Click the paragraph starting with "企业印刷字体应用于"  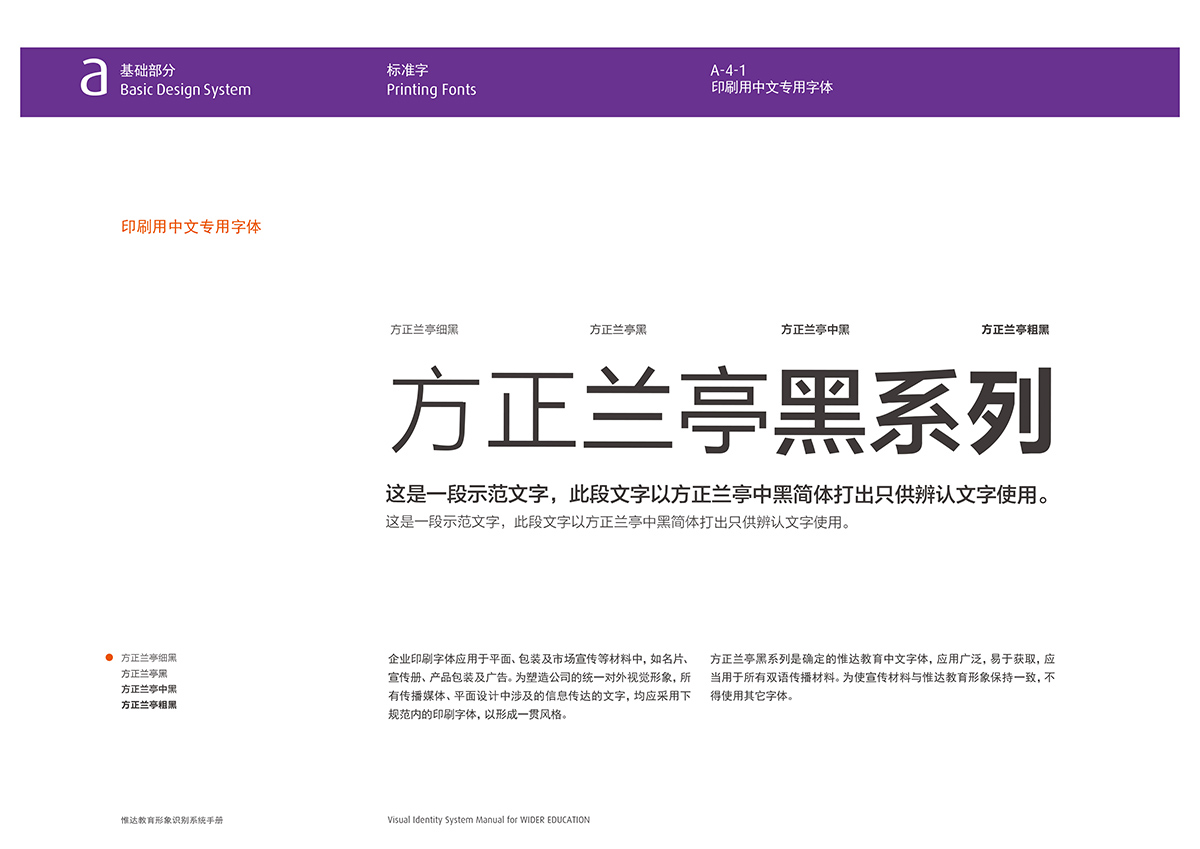(539, 686)
